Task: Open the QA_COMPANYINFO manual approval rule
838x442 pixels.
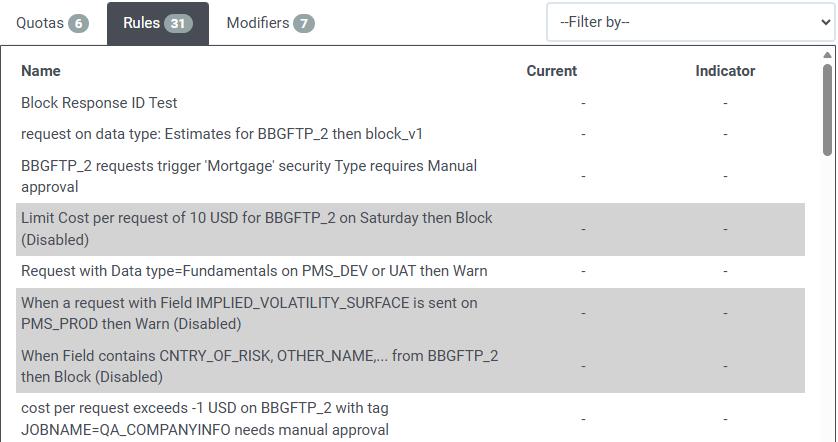Action: coord(205,419)
